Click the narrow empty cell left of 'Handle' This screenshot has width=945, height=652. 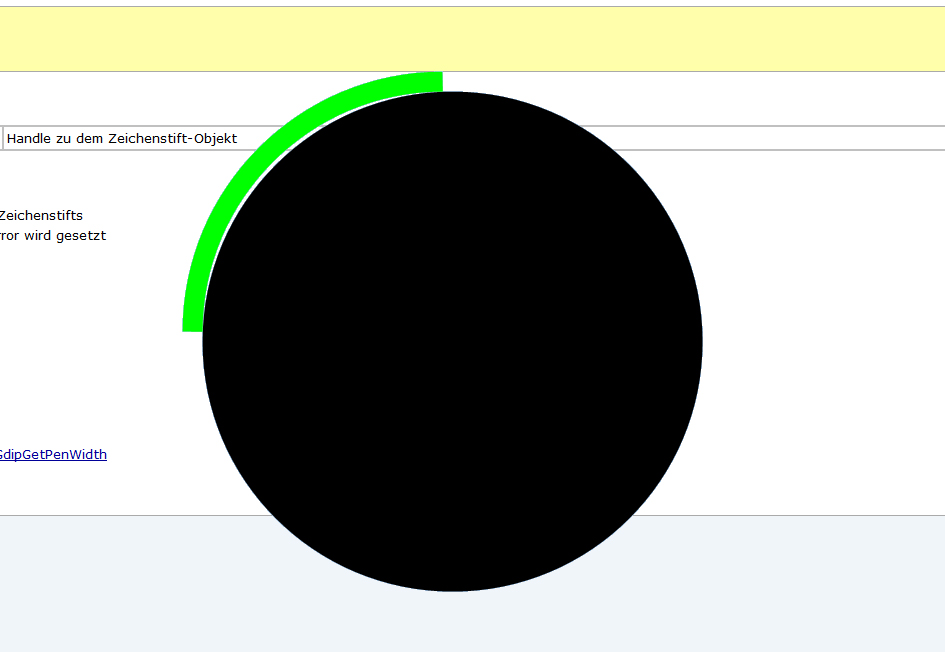[x=1, y=138]
